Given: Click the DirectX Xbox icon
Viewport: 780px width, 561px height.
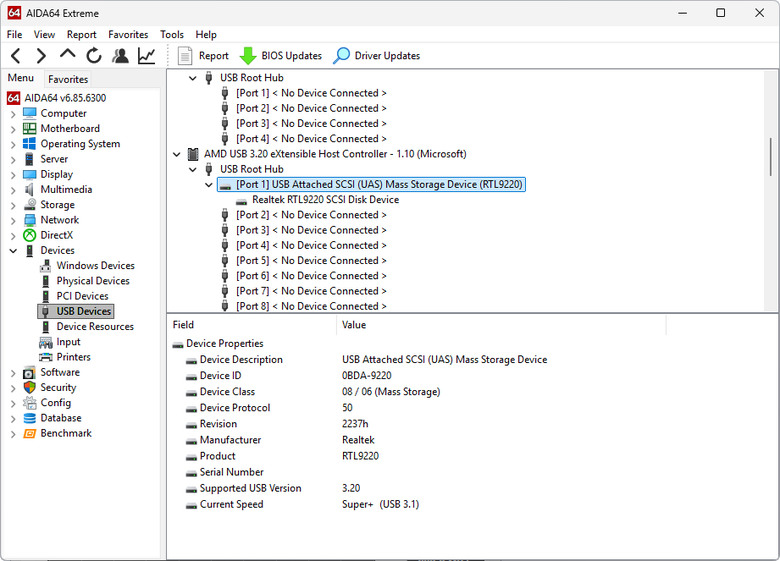Looking at the screenshot, I should click(30, 235).
